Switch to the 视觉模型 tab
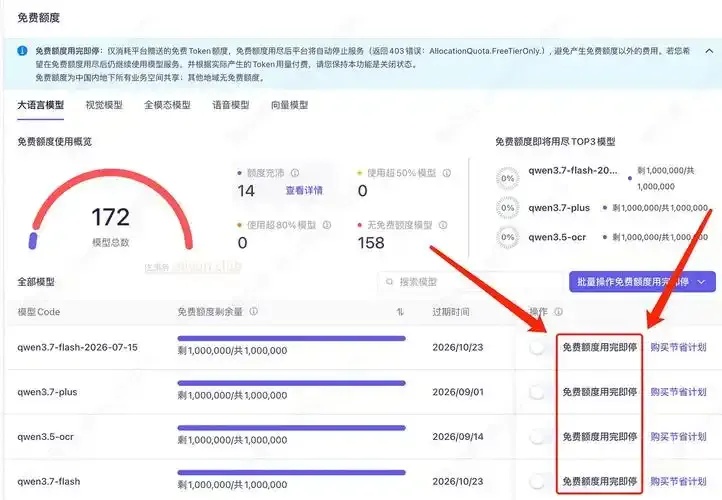Viewport: 722px width, 500px height. pyautogui.click(x=104, y=105)
